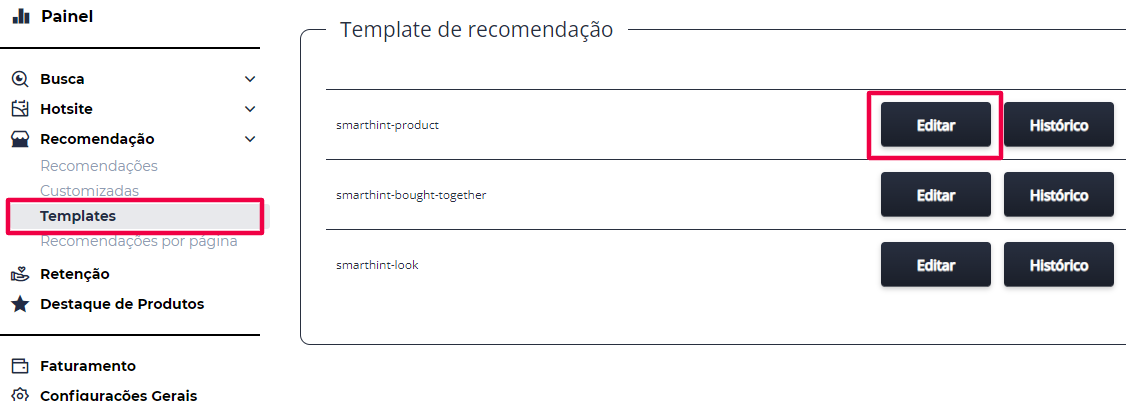Screen dimensions: 1126x401
Task: Click the Faturamento wallet icon
Action: pos(21,366)
